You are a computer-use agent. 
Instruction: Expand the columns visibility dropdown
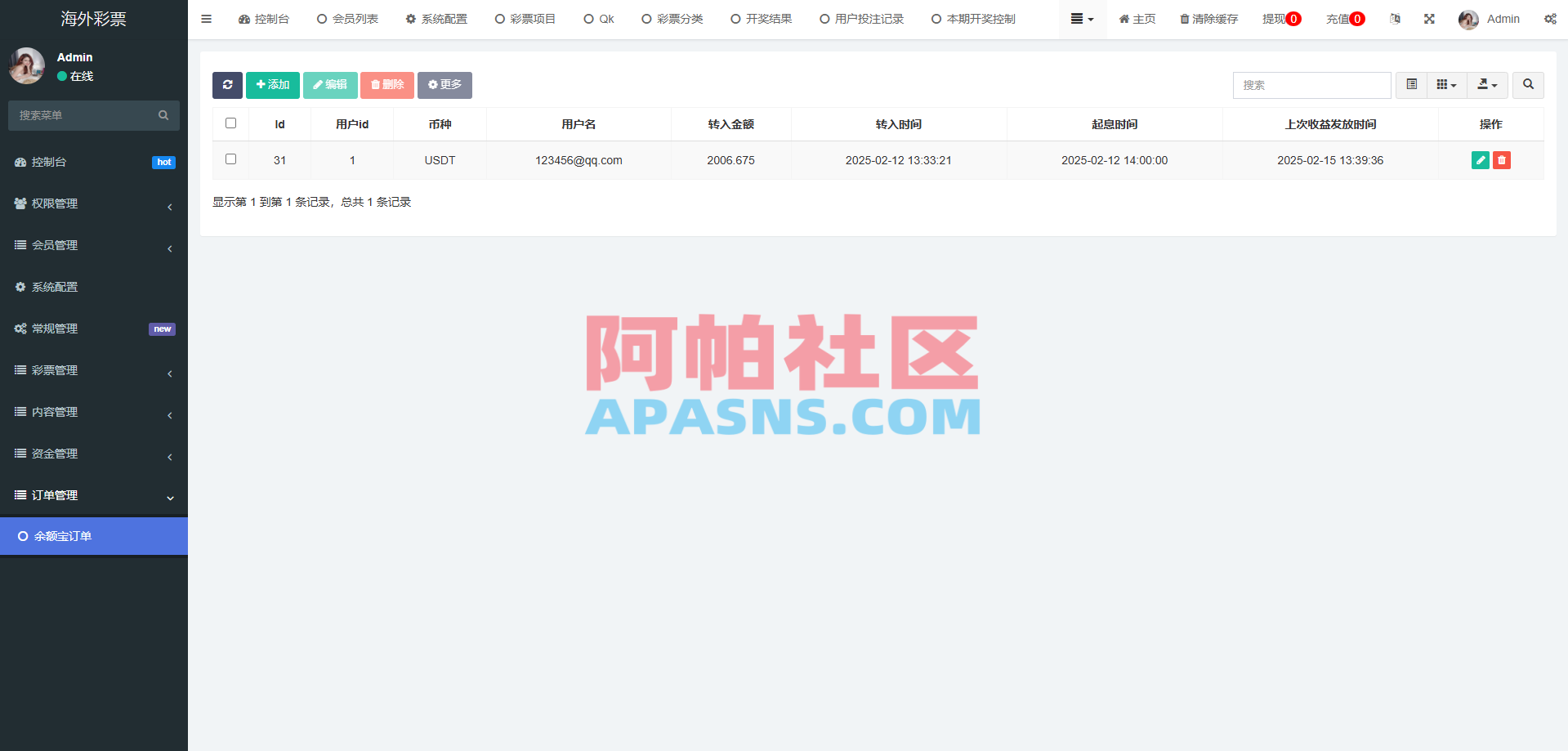[1446, 85]
